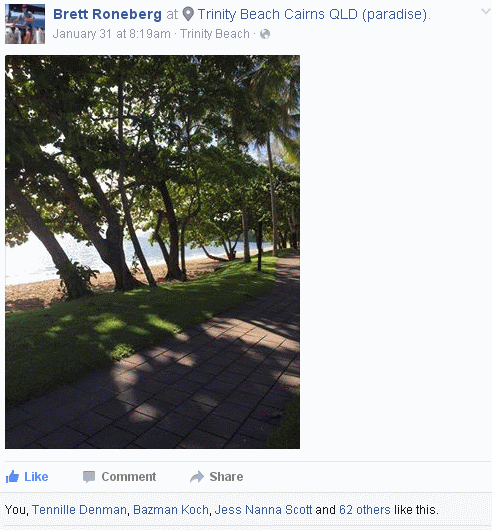Click the Share arrow icon
The image size is (492, 530).
click(x=197, y=477)
